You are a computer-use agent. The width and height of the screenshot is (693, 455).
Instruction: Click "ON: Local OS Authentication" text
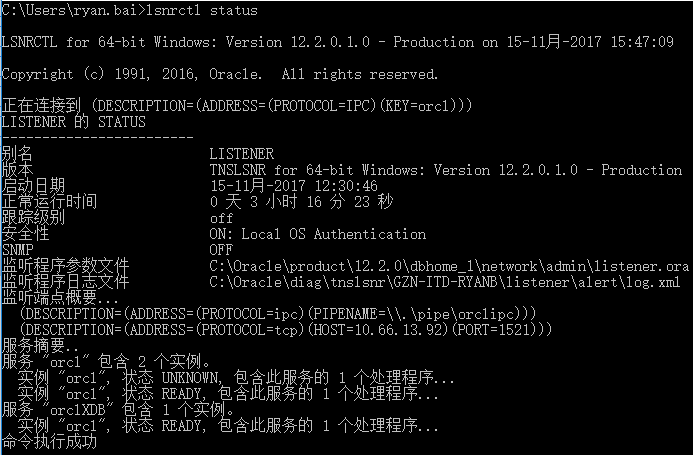(x=317, y=234)
